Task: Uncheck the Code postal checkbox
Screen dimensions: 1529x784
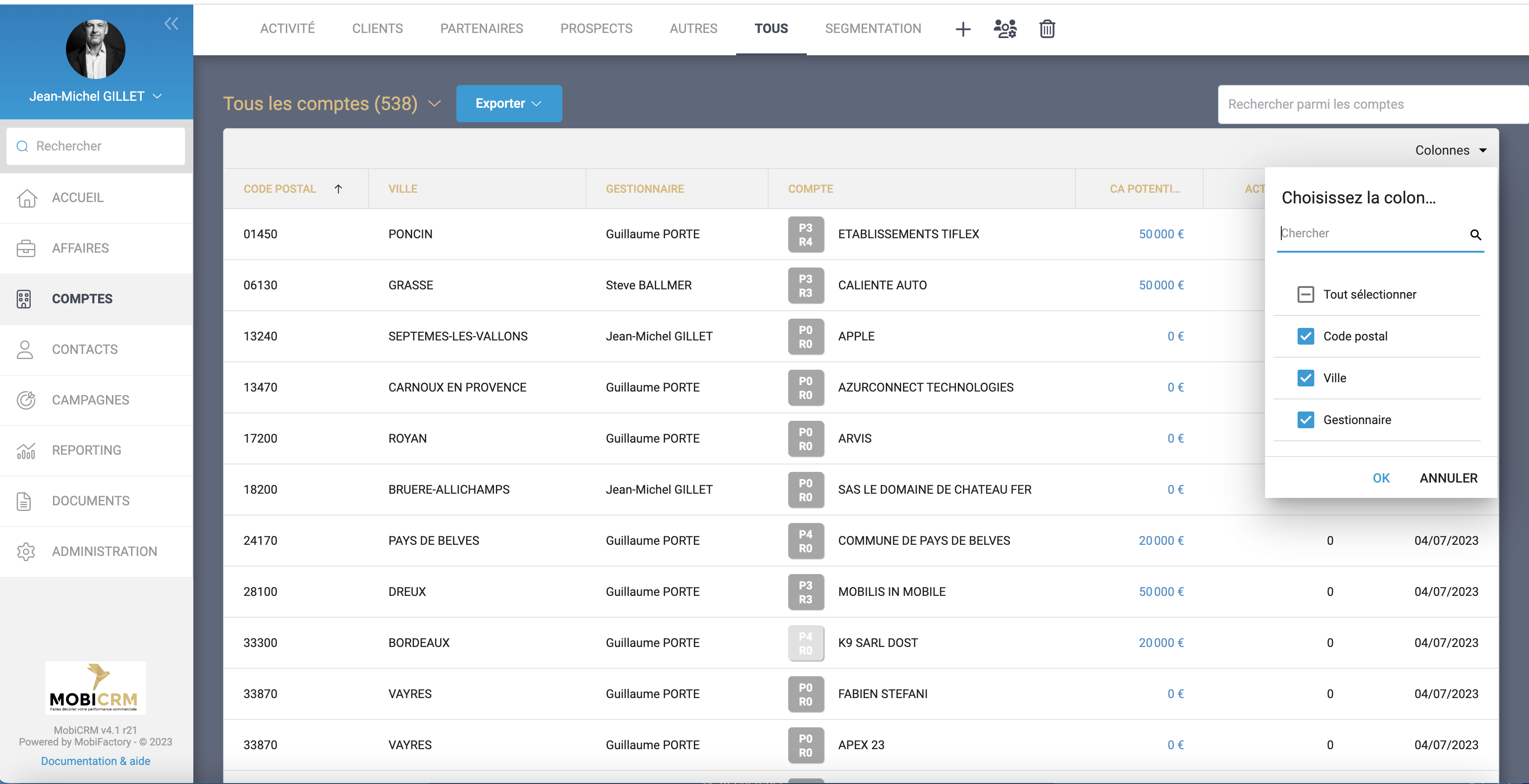Action: (1305, 336)
